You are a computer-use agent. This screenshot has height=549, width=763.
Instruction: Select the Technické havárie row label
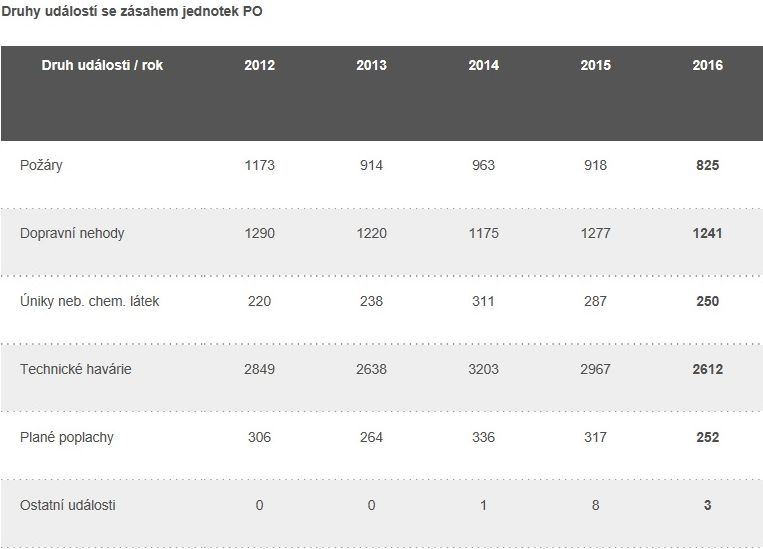(75, 369)
